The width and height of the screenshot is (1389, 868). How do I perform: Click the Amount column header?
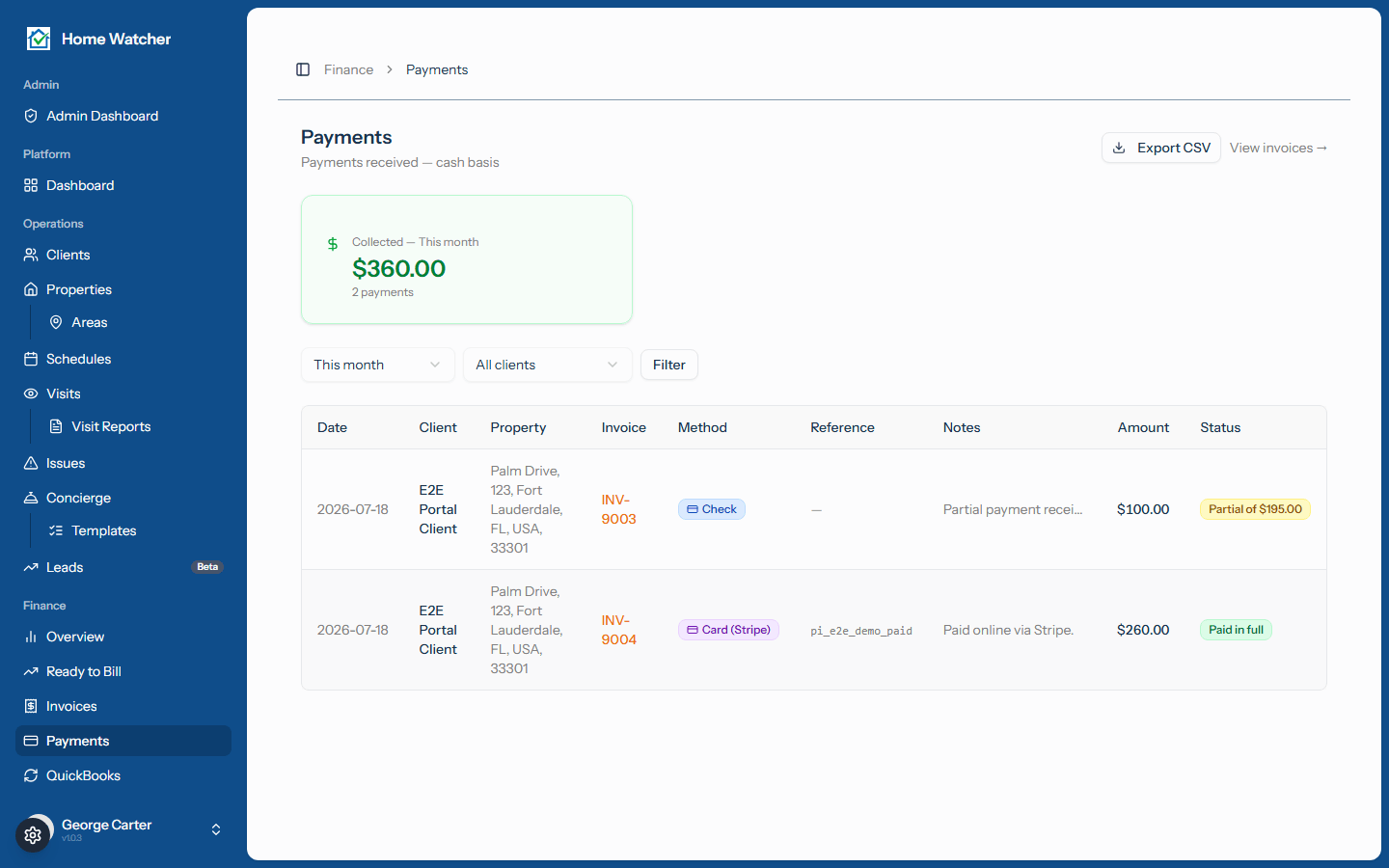(1143, 427)
